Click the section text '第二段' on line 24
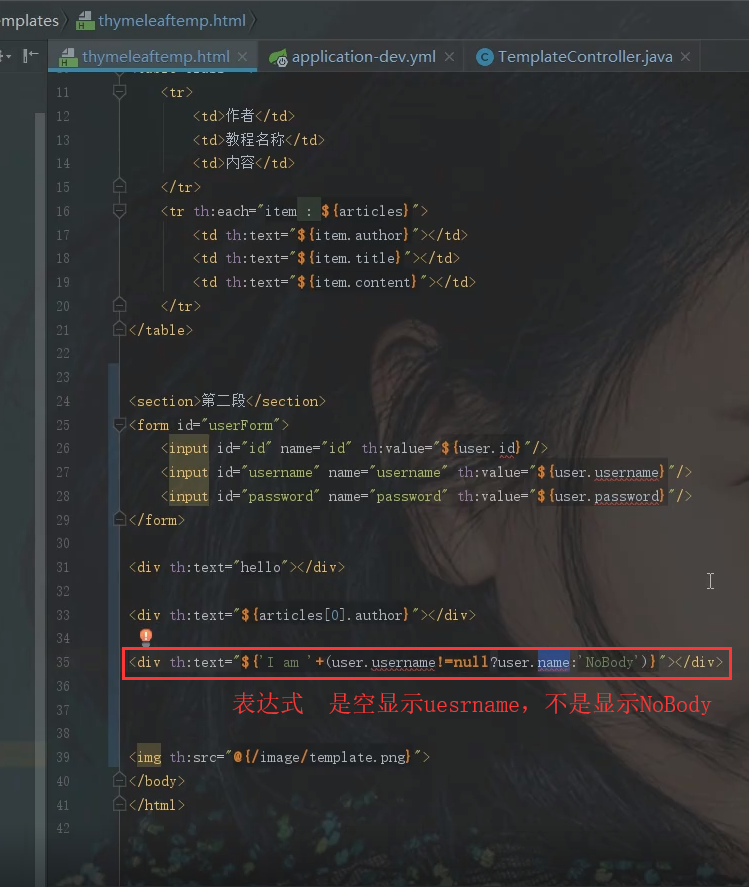 (x=223, y=401)
